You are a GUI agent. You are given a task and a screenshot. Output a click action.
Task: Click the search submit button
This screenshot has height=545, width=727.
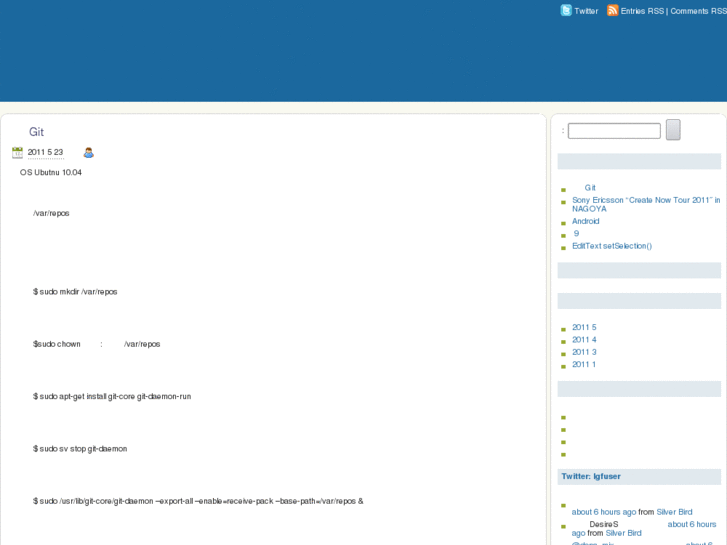[x=673, y=129]
